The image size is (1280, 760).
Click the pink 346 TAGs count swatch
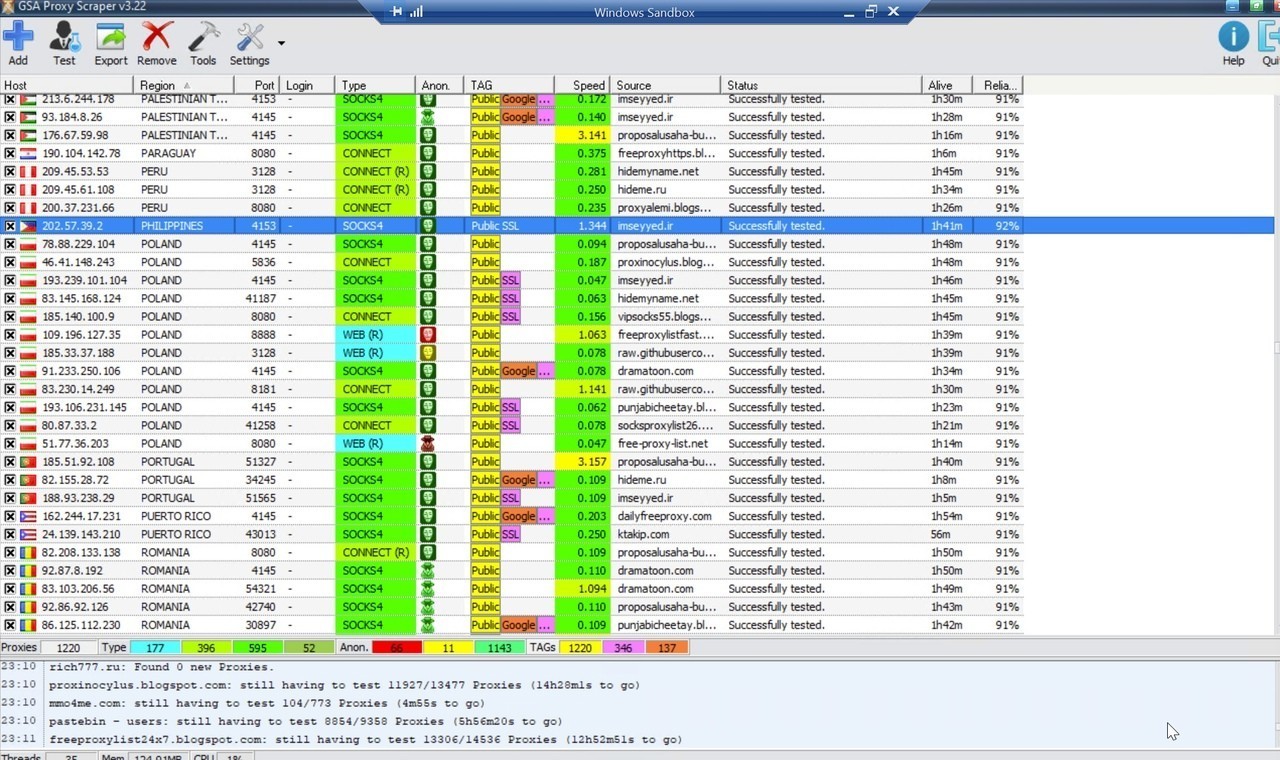[623, 648]
